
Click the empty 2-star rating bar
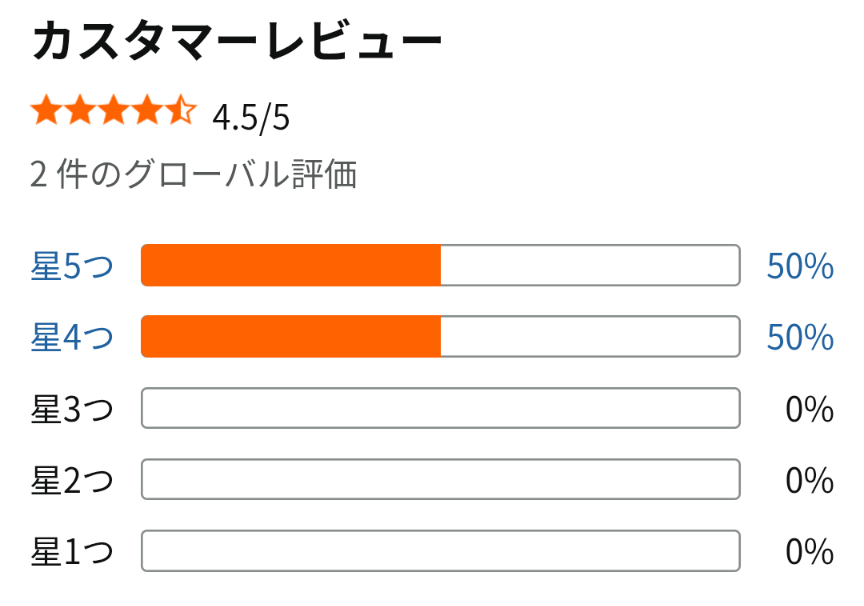point(440,480)
